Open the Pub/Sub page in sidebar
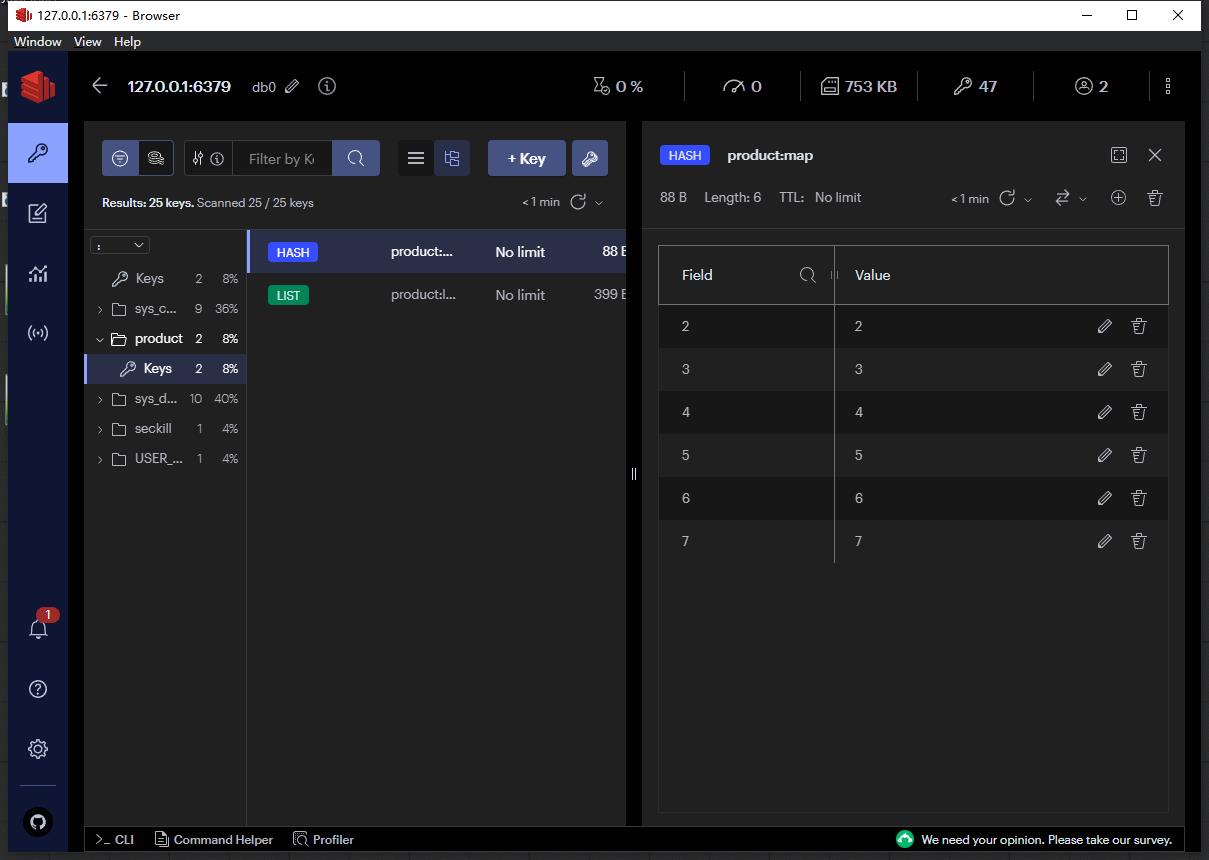 (x=38, y=333)
